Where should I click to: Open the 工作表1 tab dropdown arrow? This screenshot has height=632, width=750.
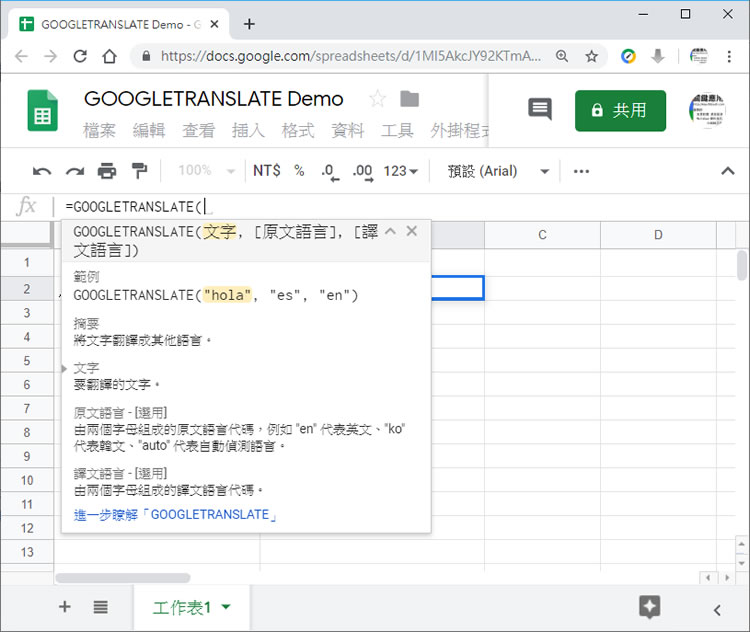226,607
